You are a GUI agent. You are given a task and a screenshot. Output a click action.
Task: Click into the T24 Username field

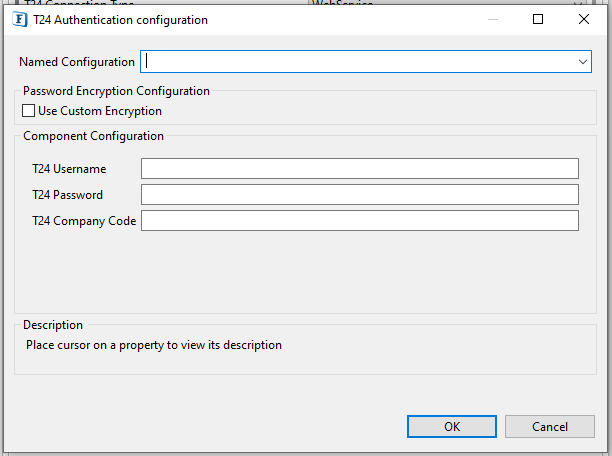[359, 169]
